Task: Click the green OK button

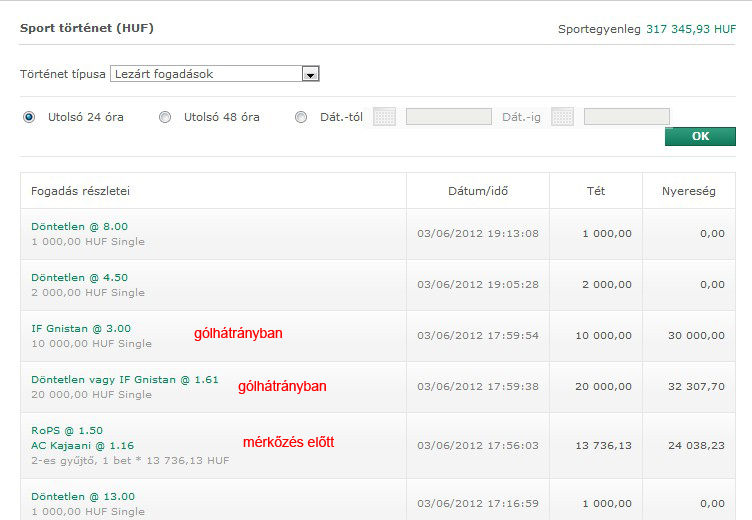Action: pyautogui.click(x=700, y=136)
